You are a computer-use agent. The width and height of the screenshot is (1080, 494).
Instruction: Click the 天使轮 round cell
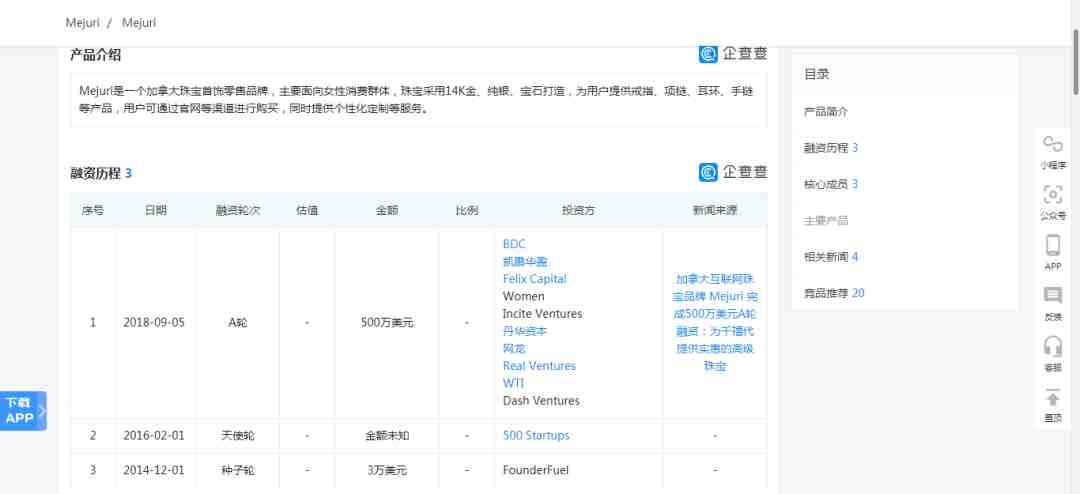[x=238, y=435]
